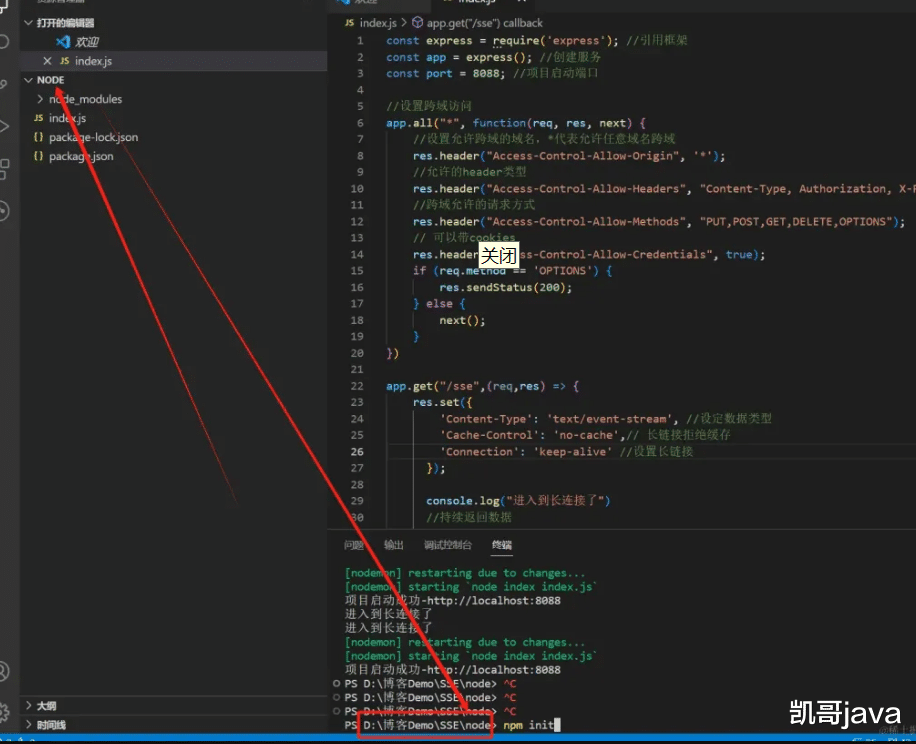Image resolution: width=916 pixels, height=744 pixels.
Task: Open package-lock.json in the file tree
Action: [x=93, y=137]
